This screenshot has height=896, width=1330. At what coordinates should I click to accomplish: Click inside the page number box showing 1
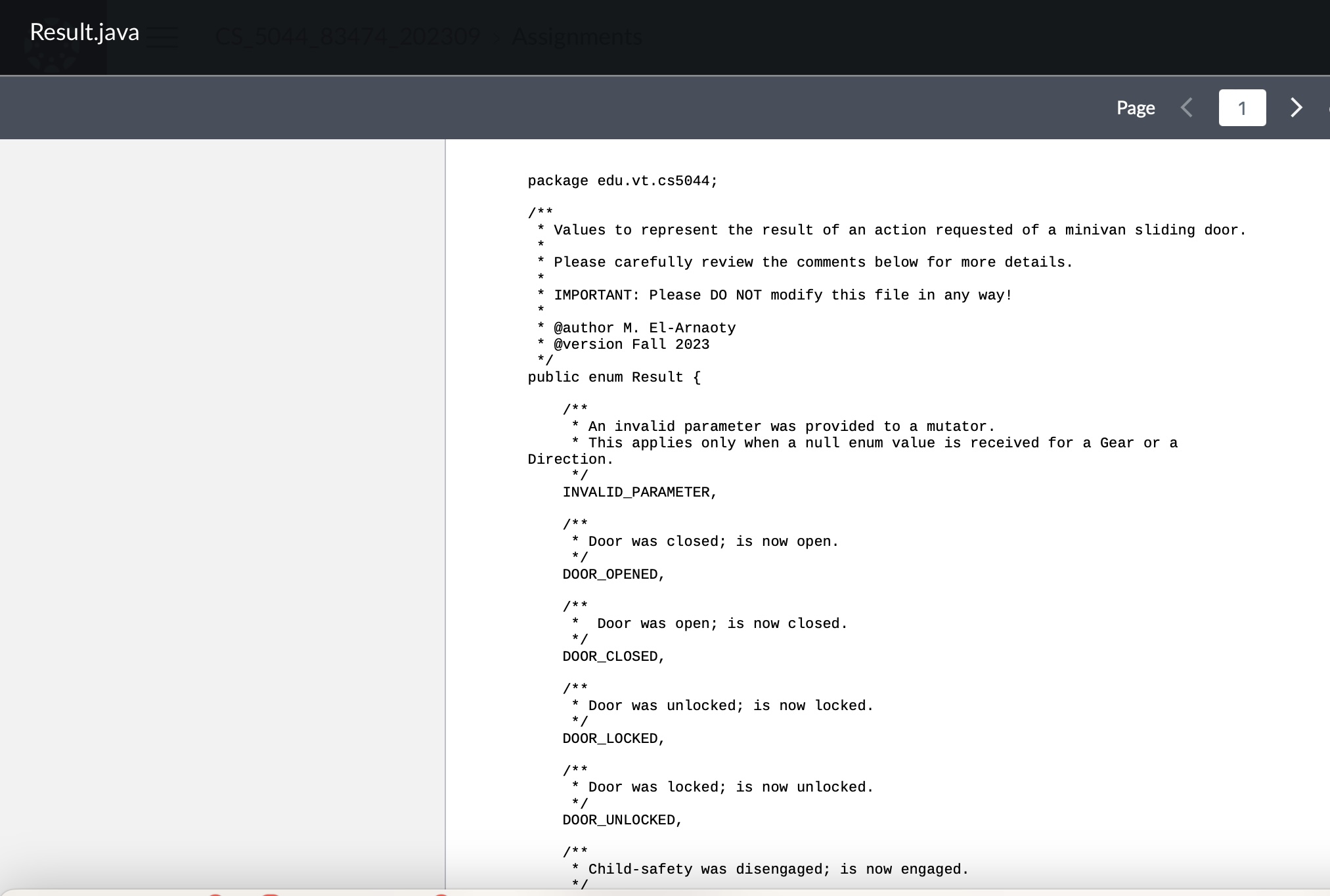[x=1241, y=107]
